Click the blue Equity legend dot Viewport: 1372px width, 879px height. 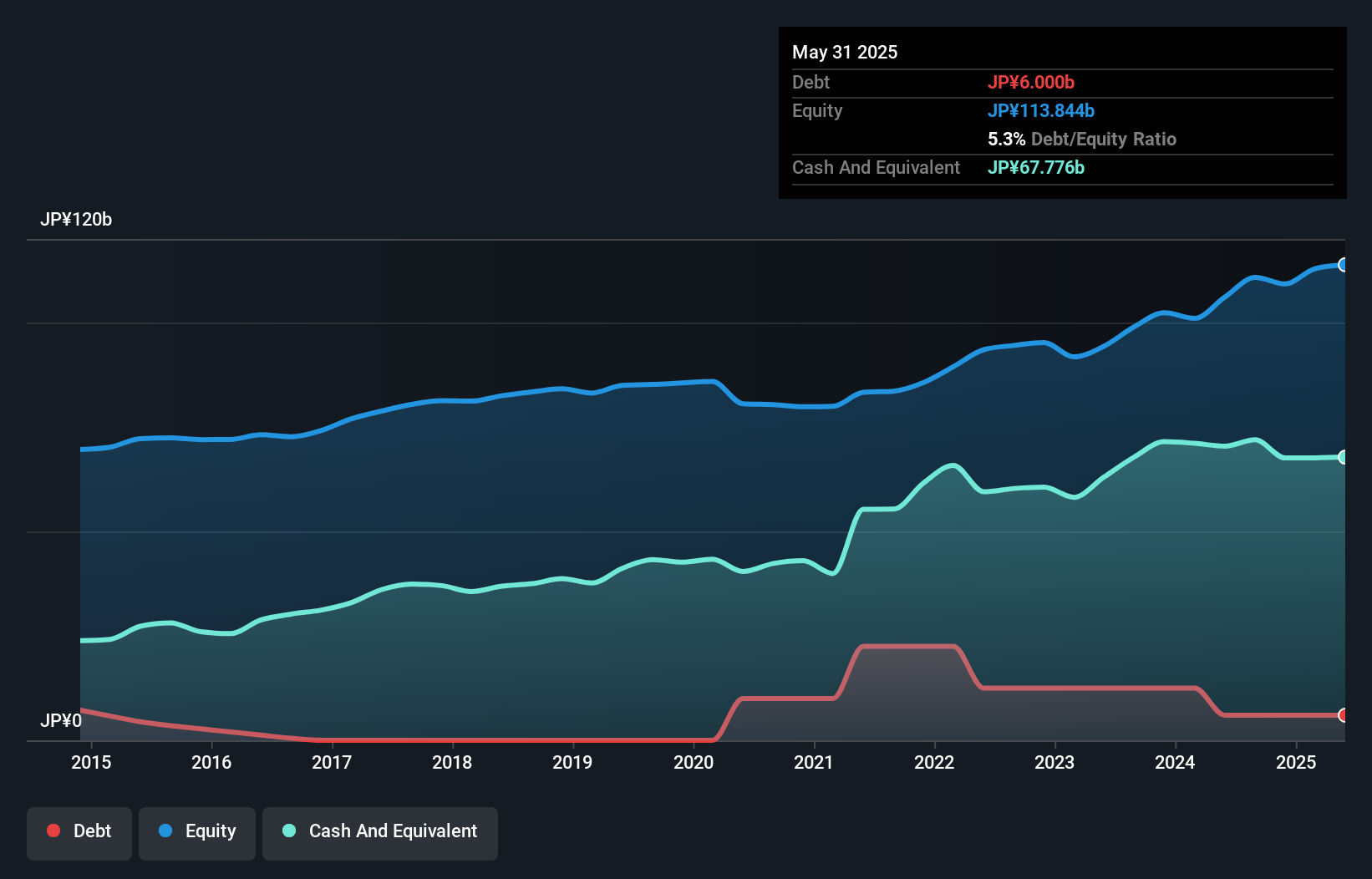pos(165,831)
